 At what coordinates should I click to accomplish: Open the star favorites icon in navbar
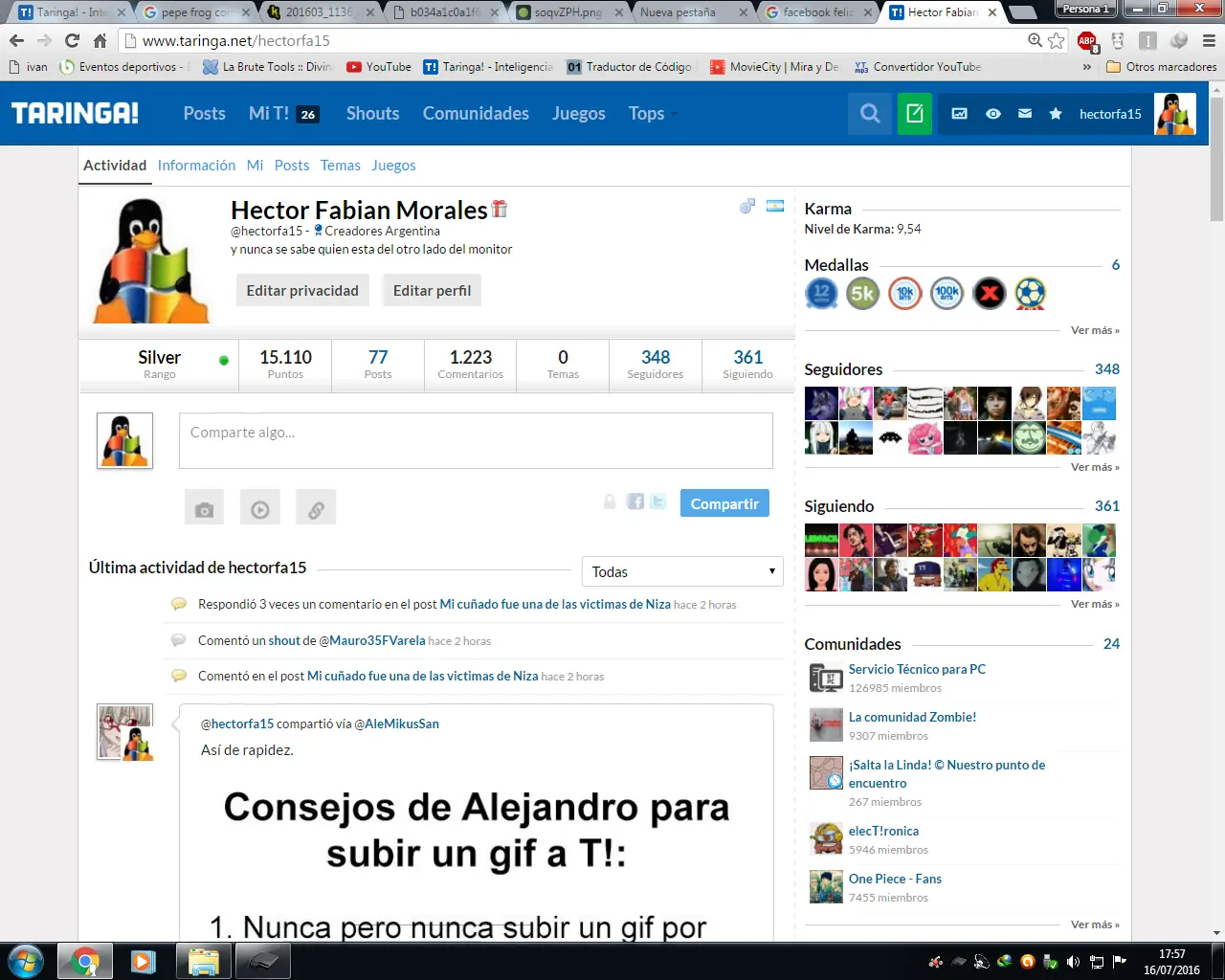[x=1056, y=114]
